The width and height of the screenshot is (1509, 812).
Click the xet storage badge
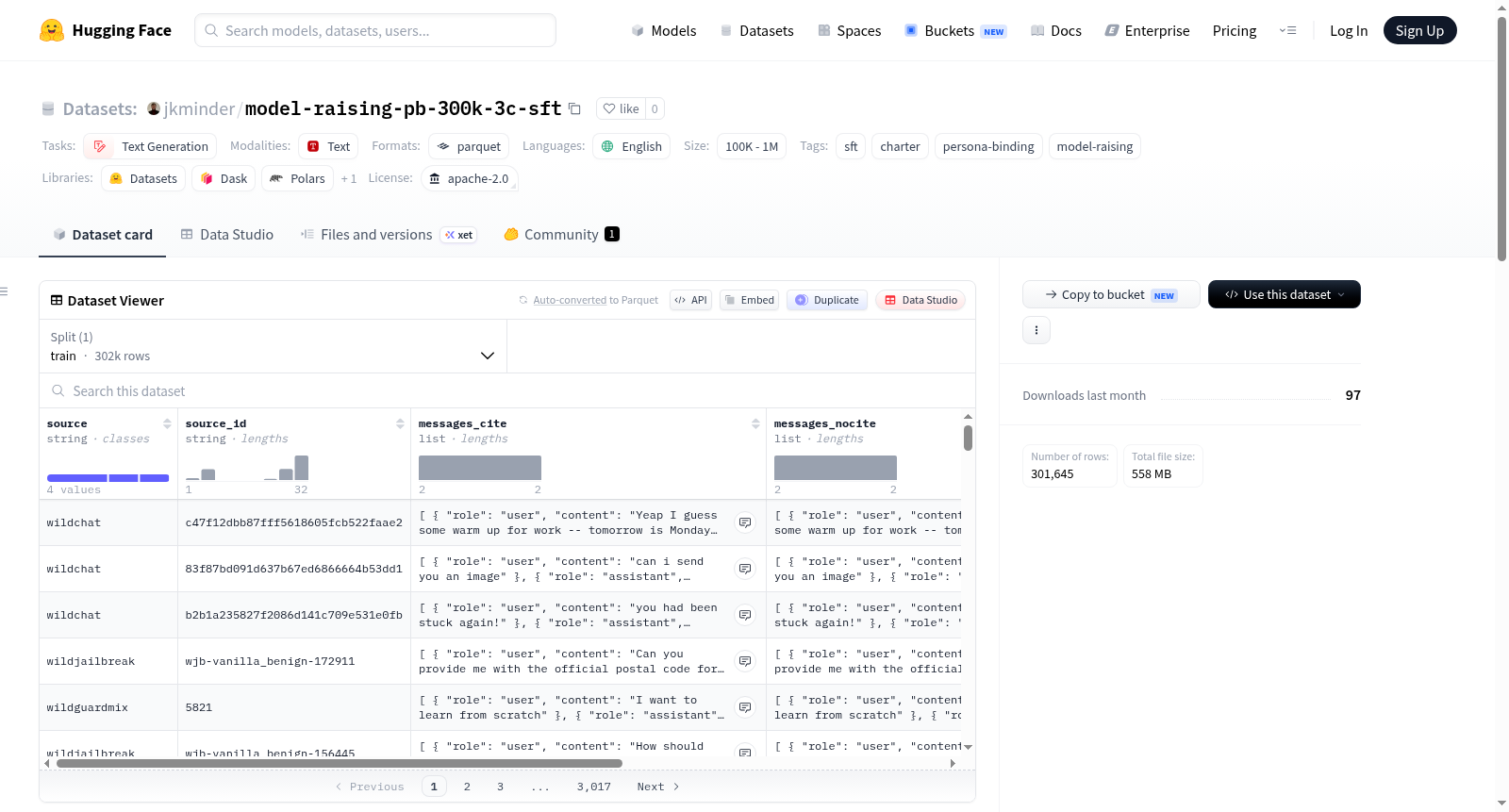[x=459, y=235]
